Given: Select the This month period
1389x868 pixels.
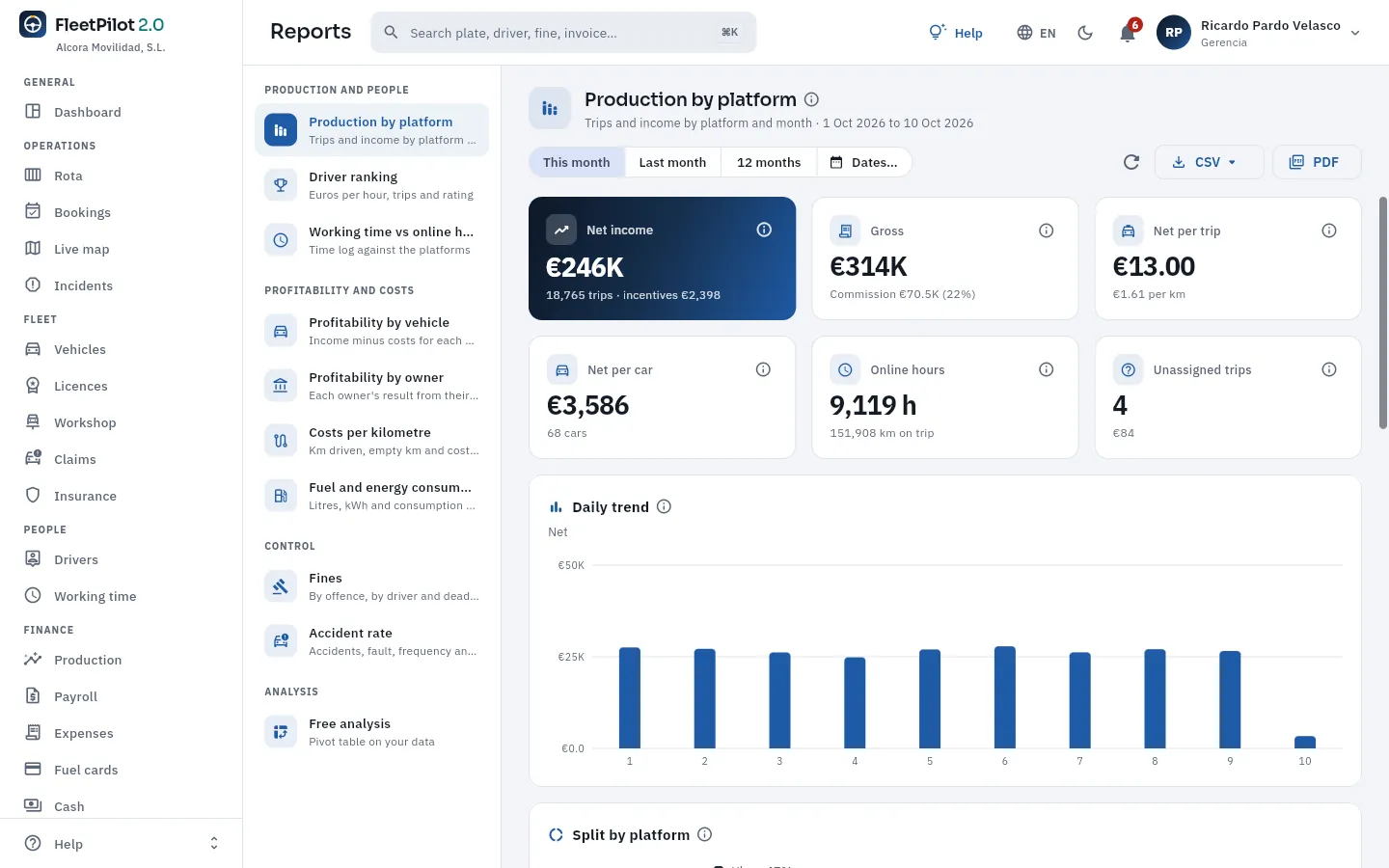Looking at the screenshot, I should [x=577, y=162].
